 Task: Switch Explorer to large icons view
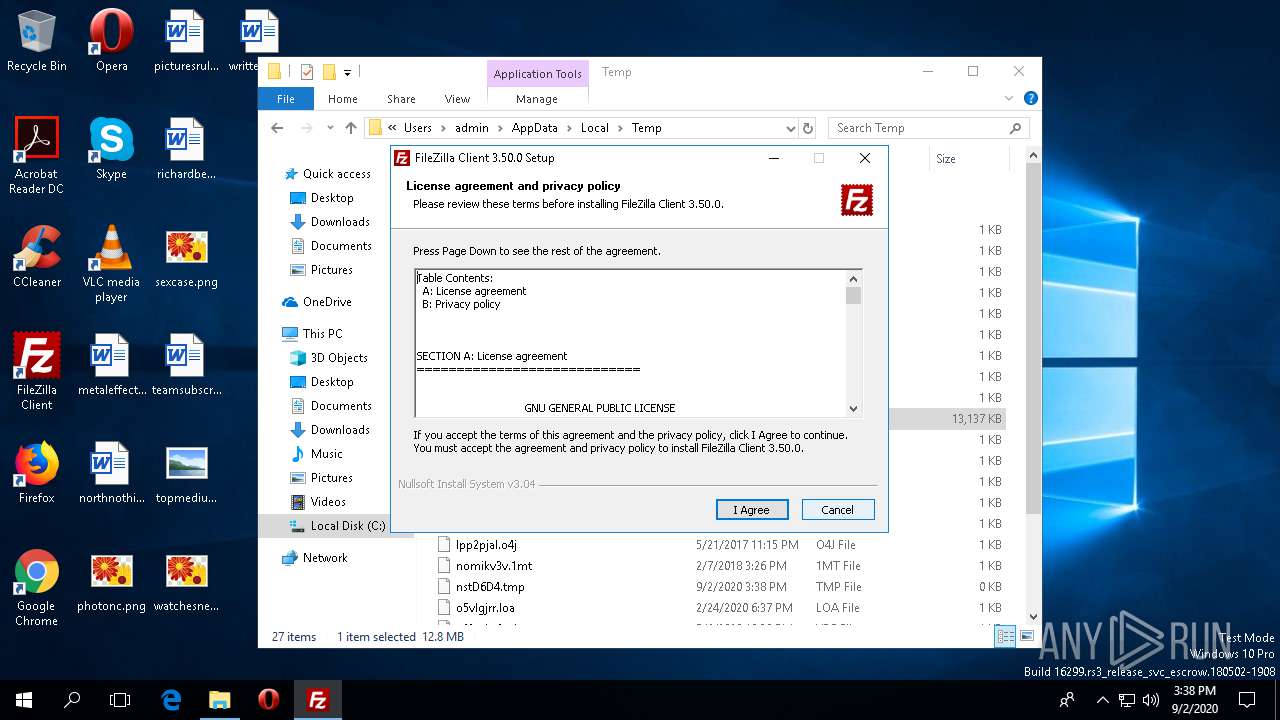[1026, 636]
